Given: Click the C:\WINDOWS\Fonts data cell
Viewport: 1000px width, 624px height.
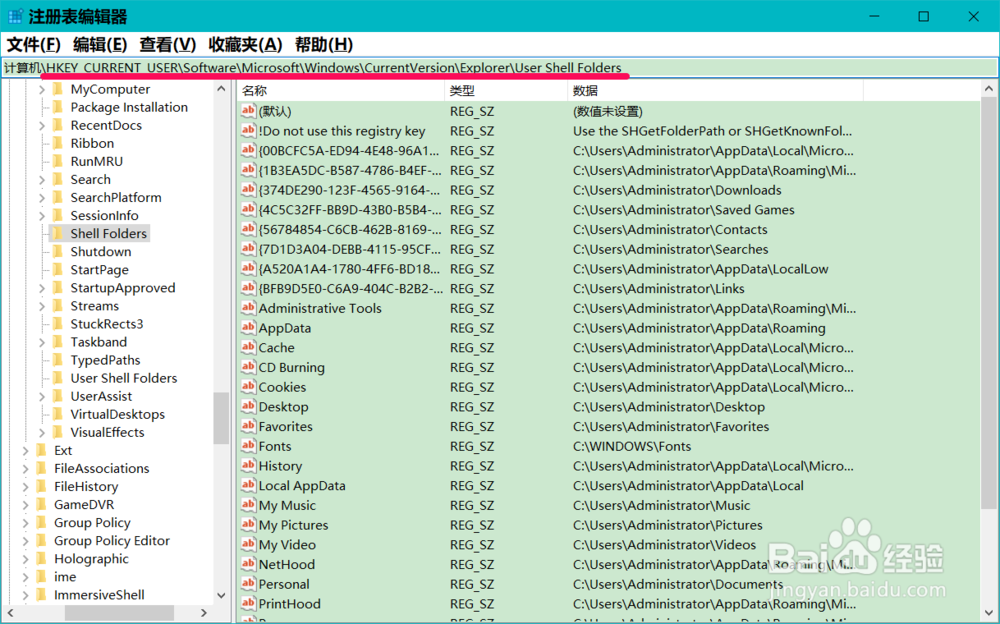Looking at the screenshot, I should click(632, 446).
